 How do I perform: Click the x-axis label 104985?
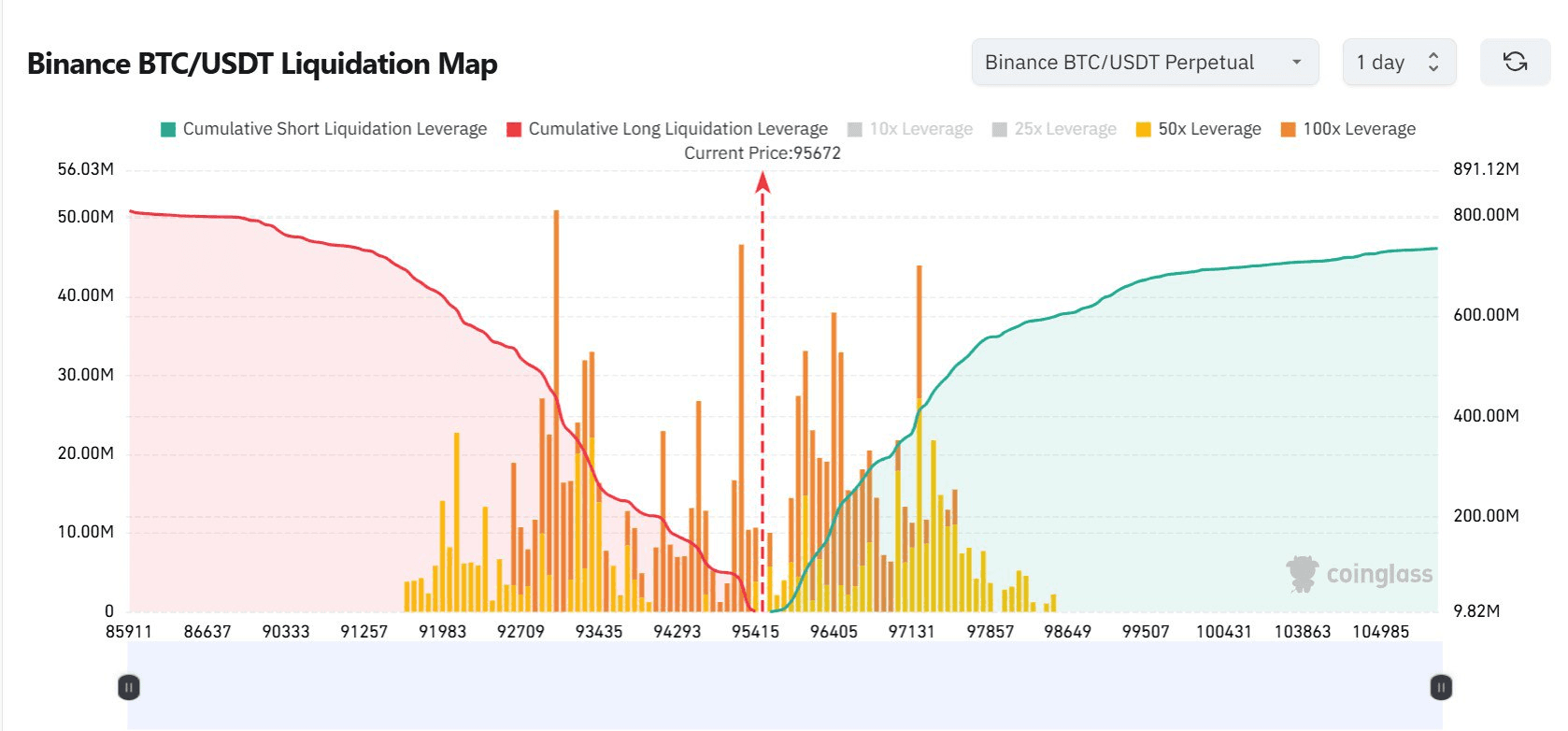(x=1381, y=632)
